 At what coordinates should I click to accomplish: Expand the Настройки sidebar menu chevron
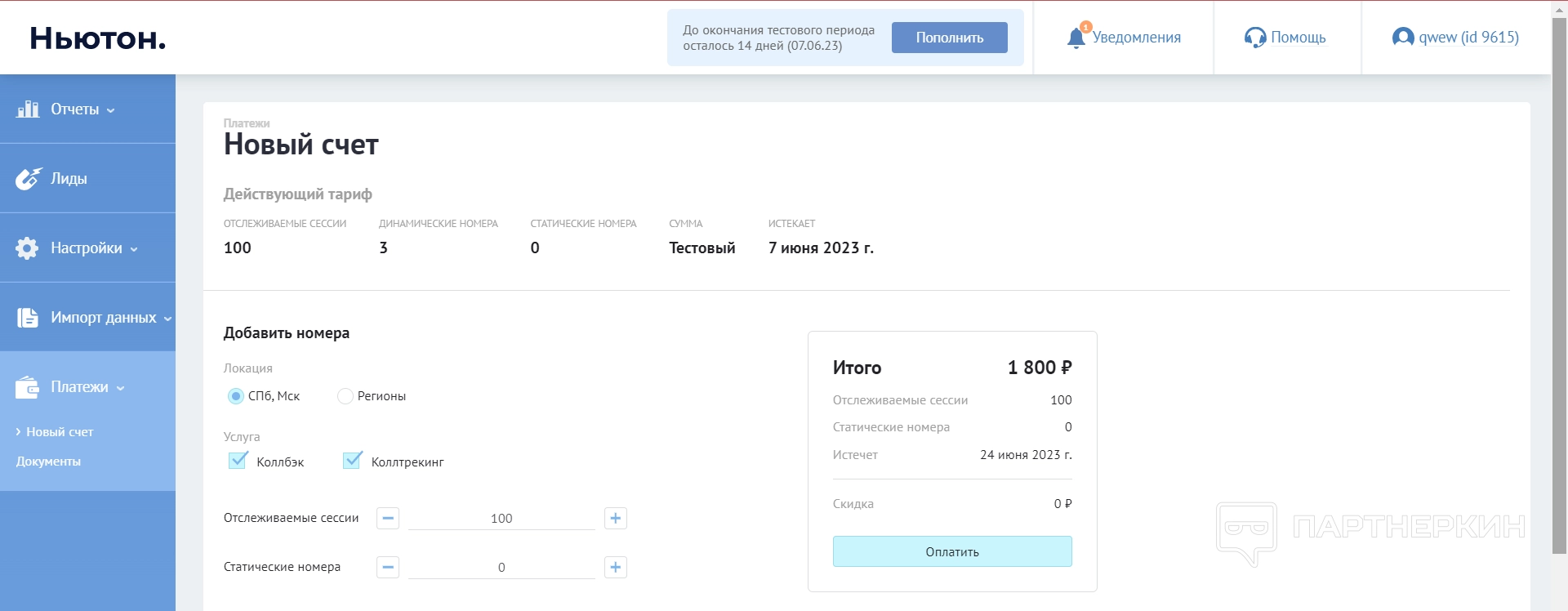point(134,249)
